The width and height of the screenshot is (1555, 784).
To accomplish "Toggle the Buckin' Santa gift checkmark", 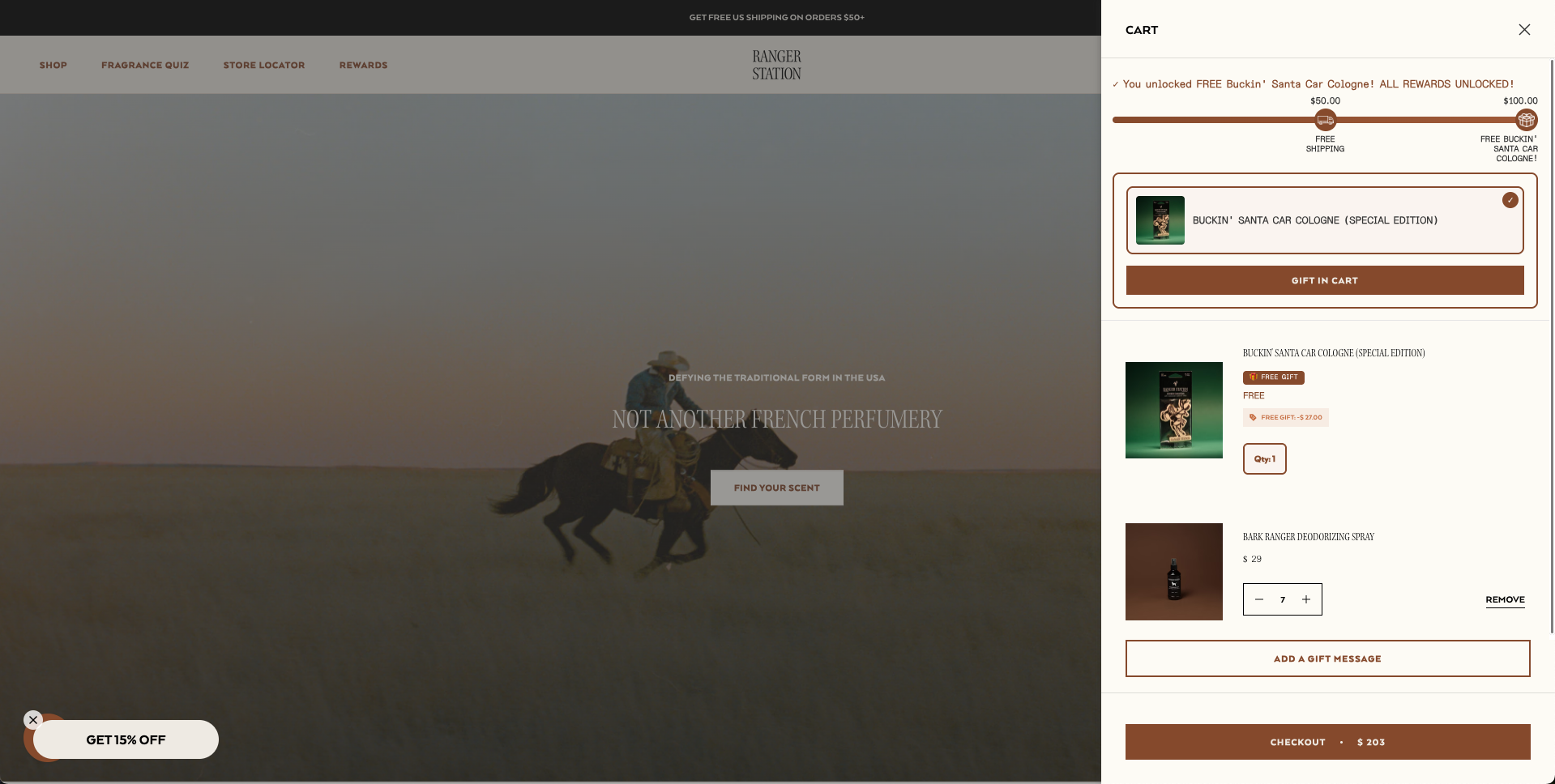I will [1510, 200].
